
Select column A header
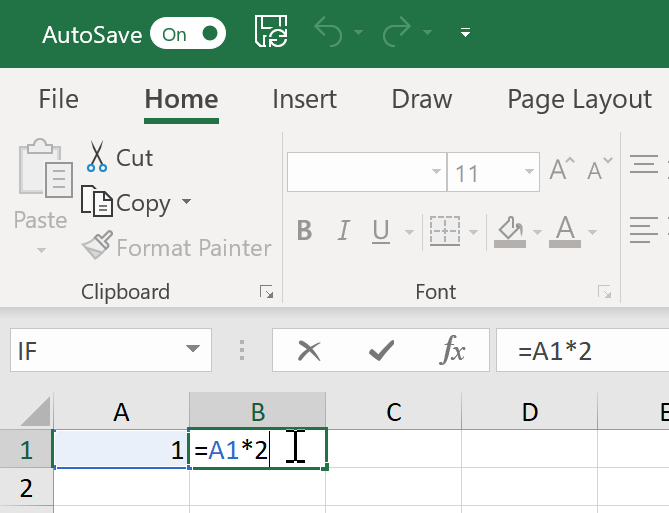pyautogui.click(x=122, y=412)
